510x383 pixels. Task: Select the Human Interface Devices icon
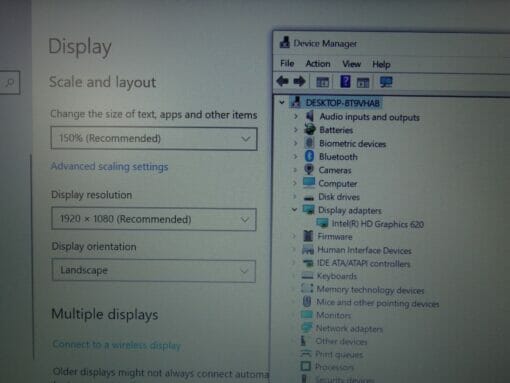click(308, 250)
